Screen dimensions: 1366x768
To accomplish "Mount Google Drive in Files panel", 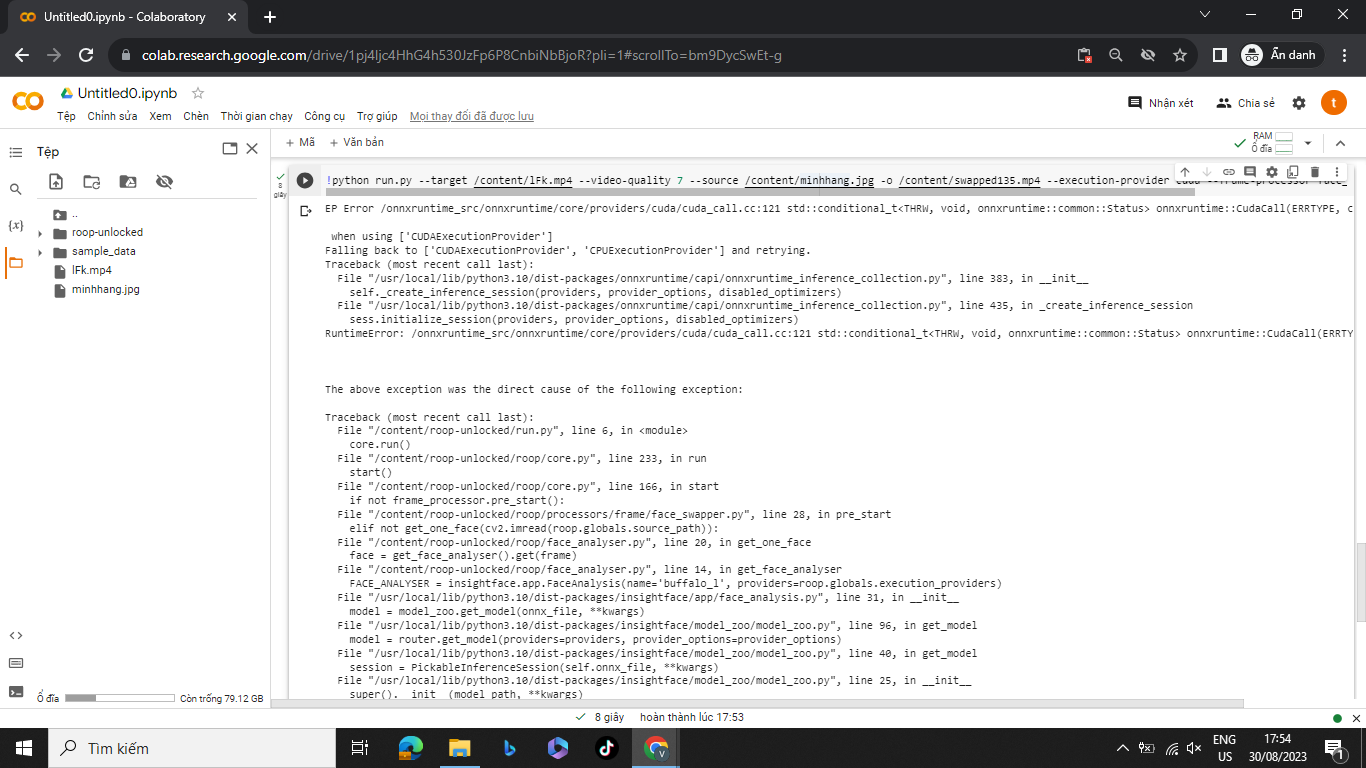I will click(128, 182).
